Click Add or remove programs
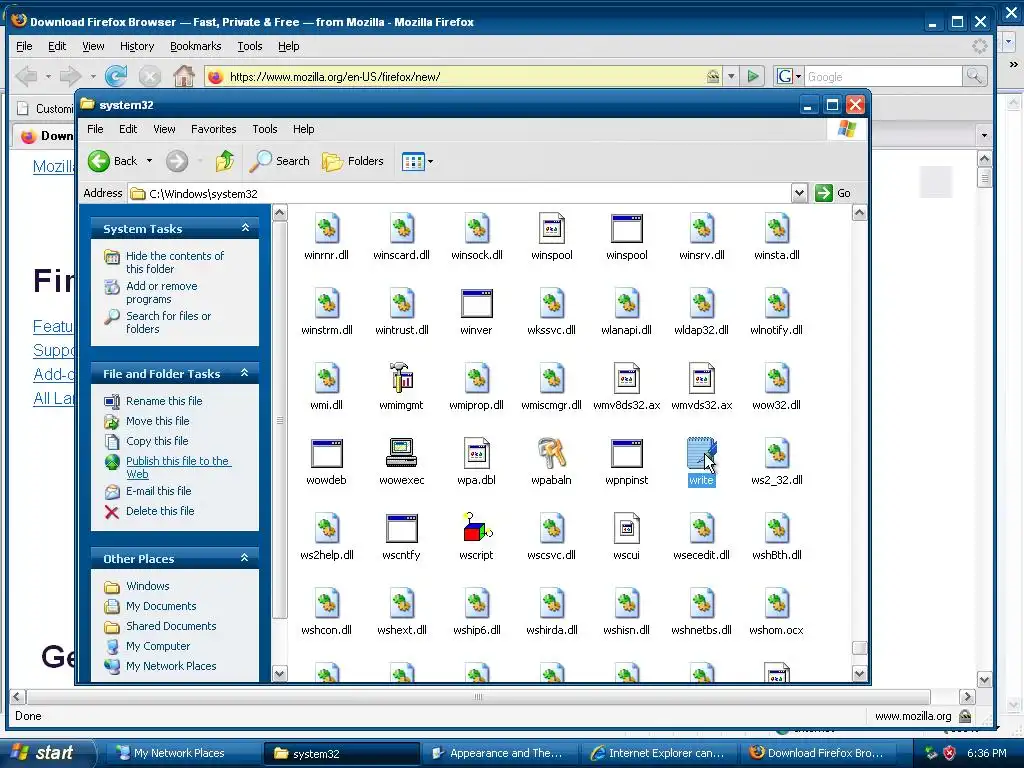Image resolution: width=1024 pixels, height=768 pixels. 161,292
